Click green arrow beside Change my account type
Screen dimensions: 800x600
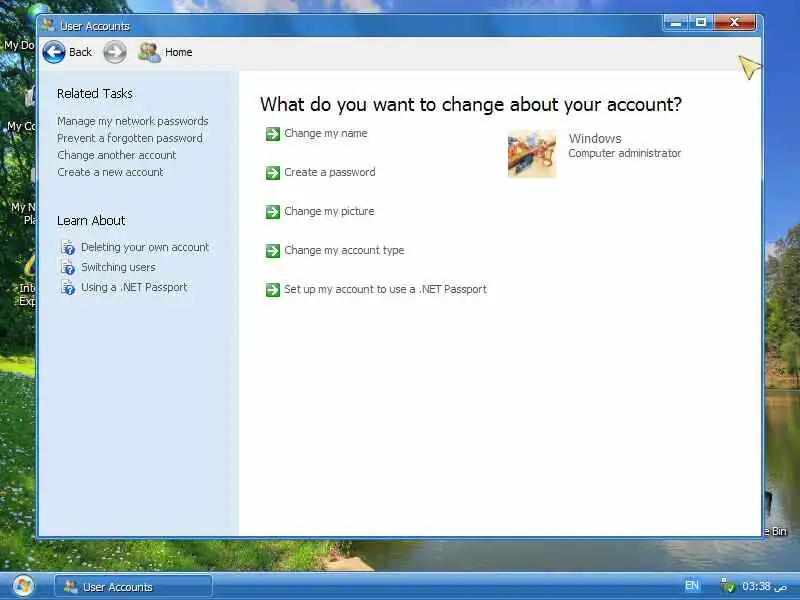273,251
